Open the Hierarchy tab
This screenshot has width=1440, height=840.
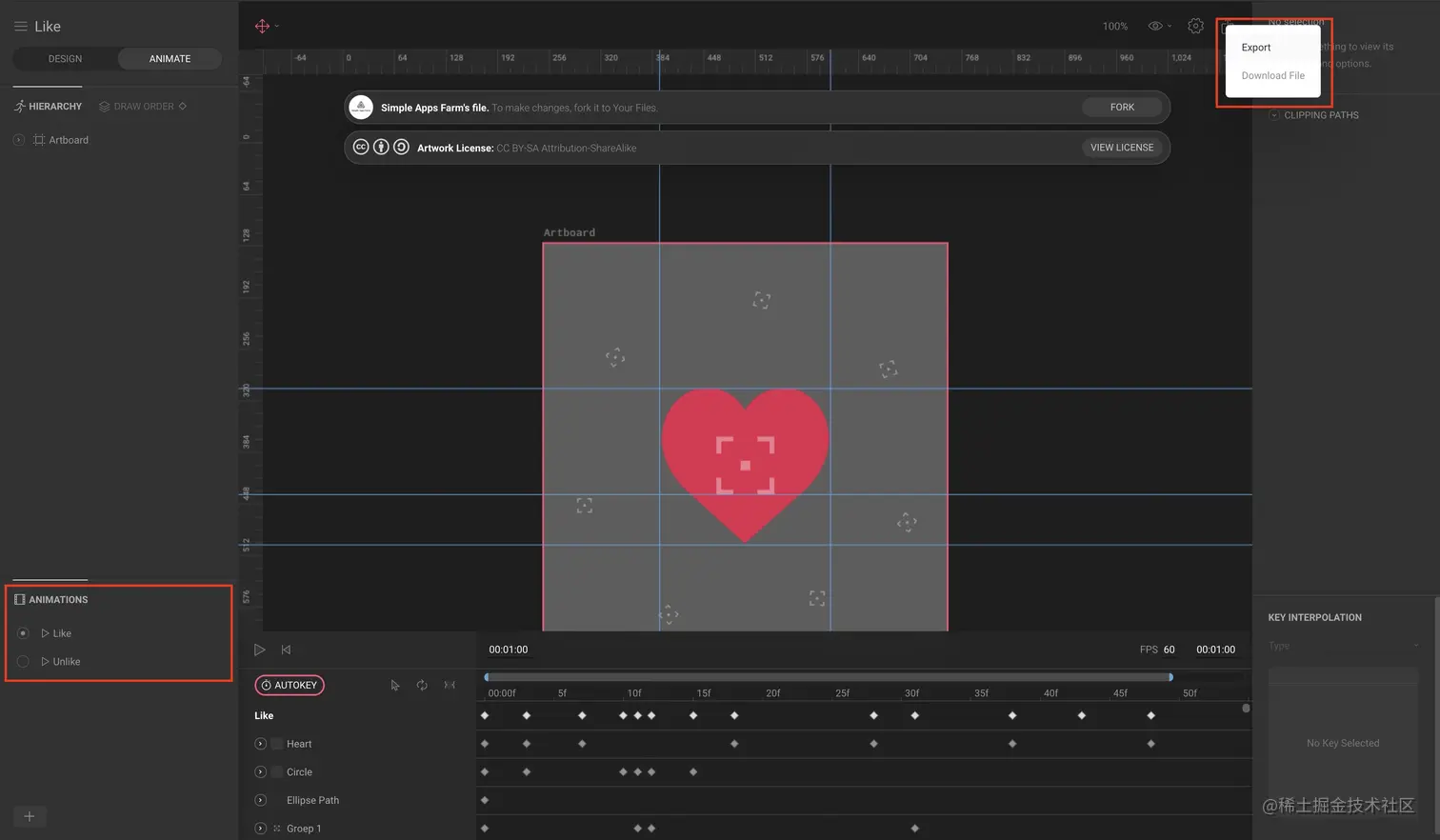48,107
